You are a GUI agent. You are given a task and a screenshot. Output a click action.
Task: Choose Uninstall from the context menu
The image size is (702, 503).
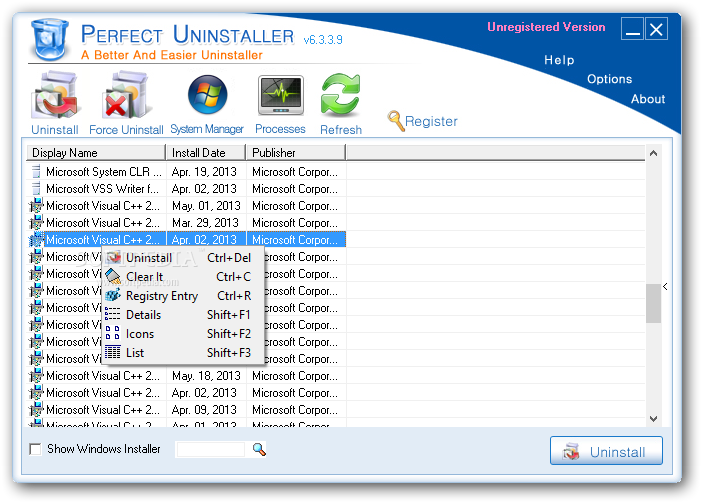(x=184, y=258)
